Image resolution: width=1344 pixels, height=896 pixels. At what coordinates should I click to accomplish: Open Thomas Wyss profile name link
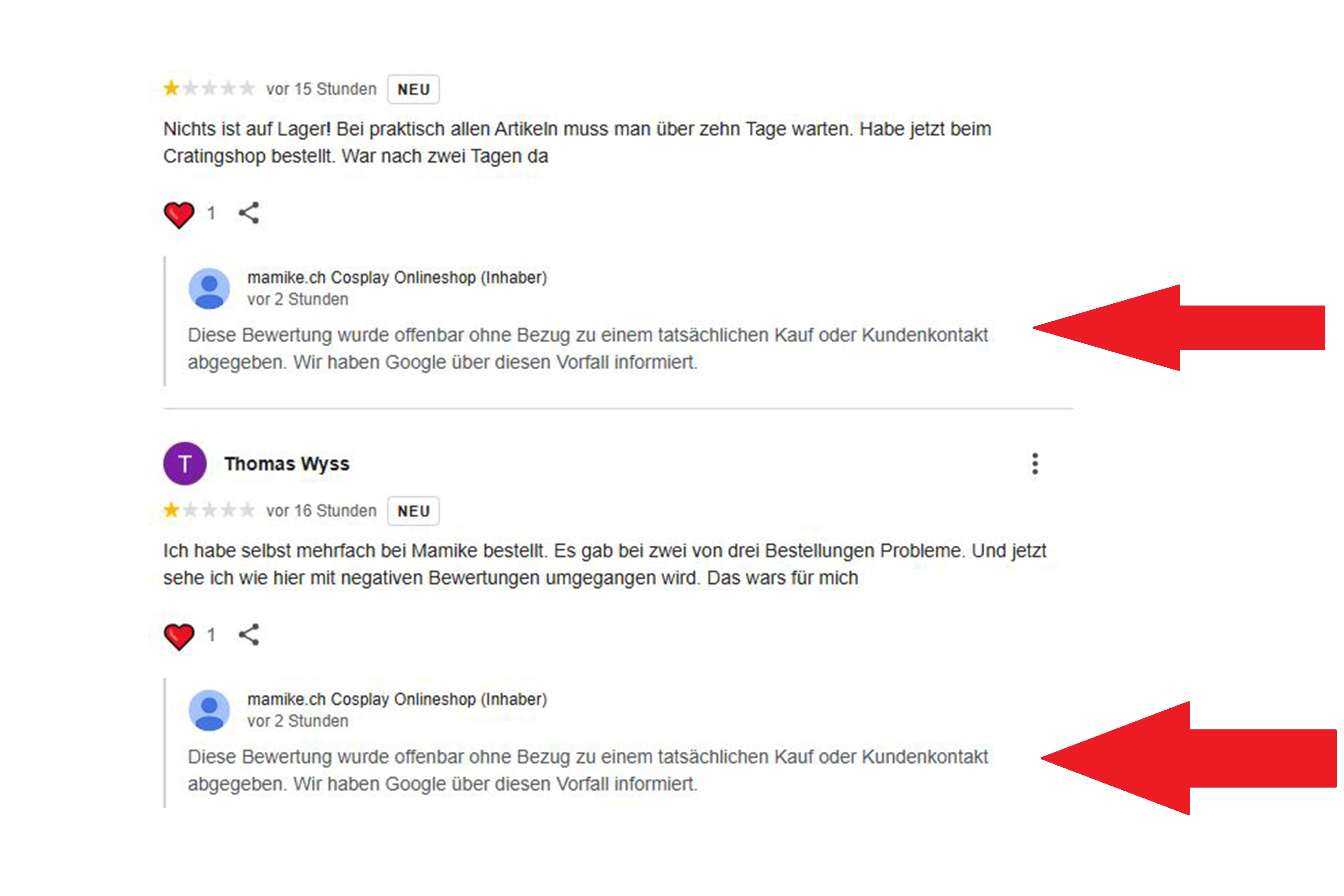[x=287, y=463]
